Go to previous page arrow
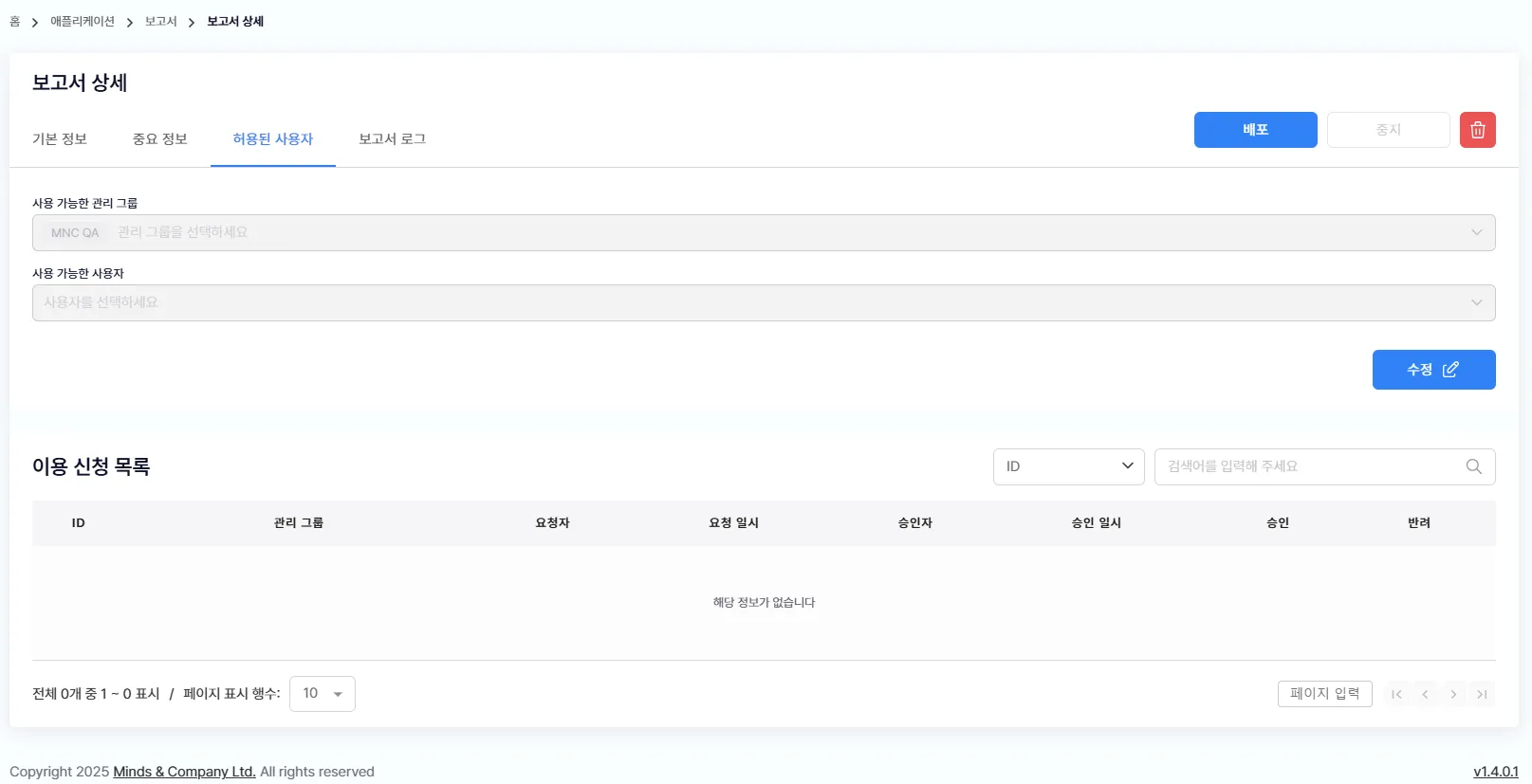 pyautogui.click(x=1425, y=694)
